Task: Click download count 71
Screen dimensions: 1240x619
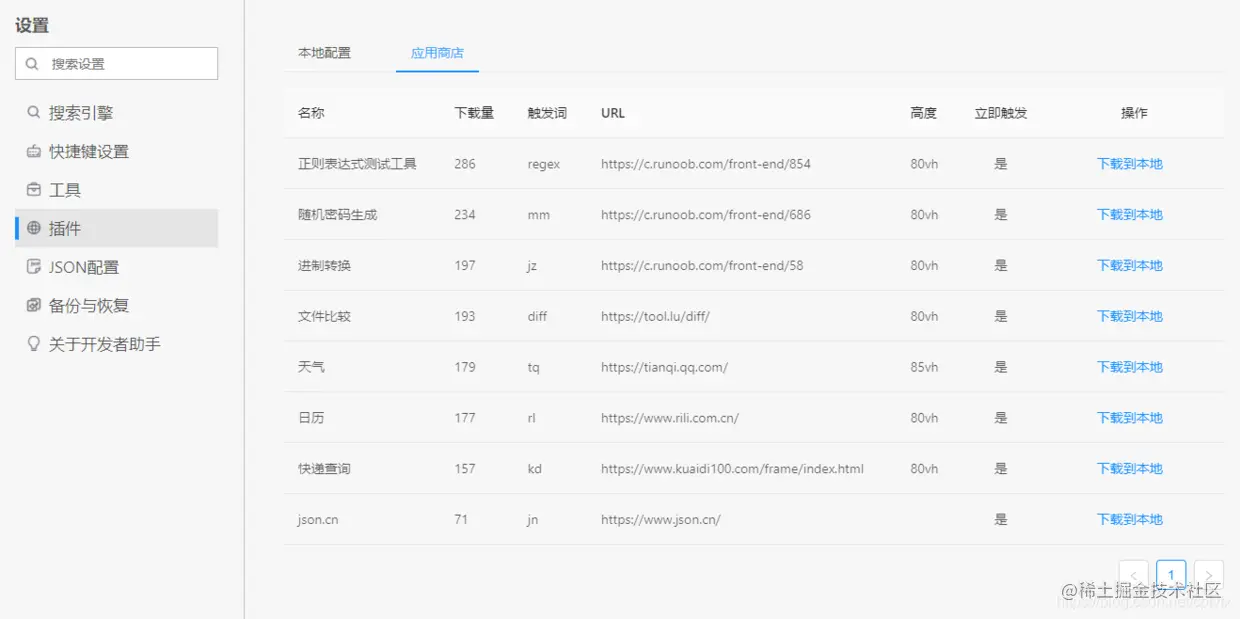Action: coord(461,520)
